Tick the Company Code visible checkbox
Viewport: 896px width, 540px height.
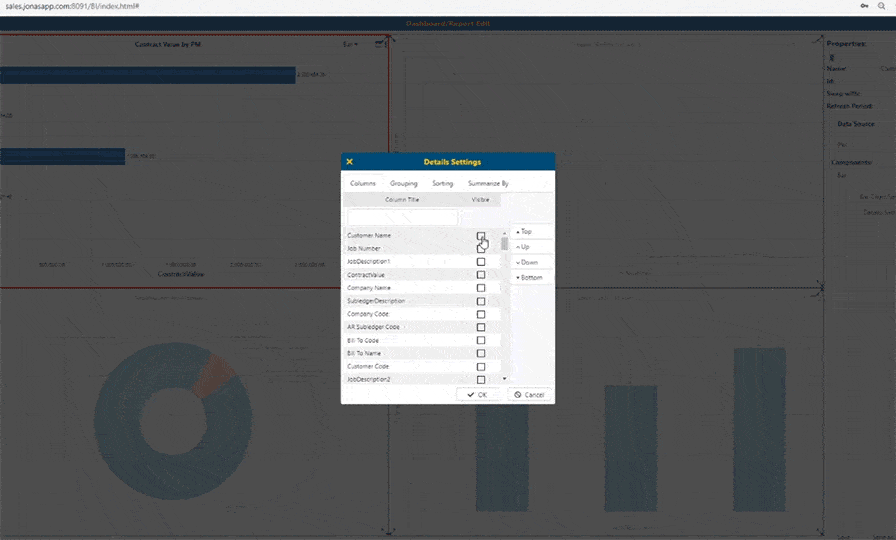pos(481,314)
